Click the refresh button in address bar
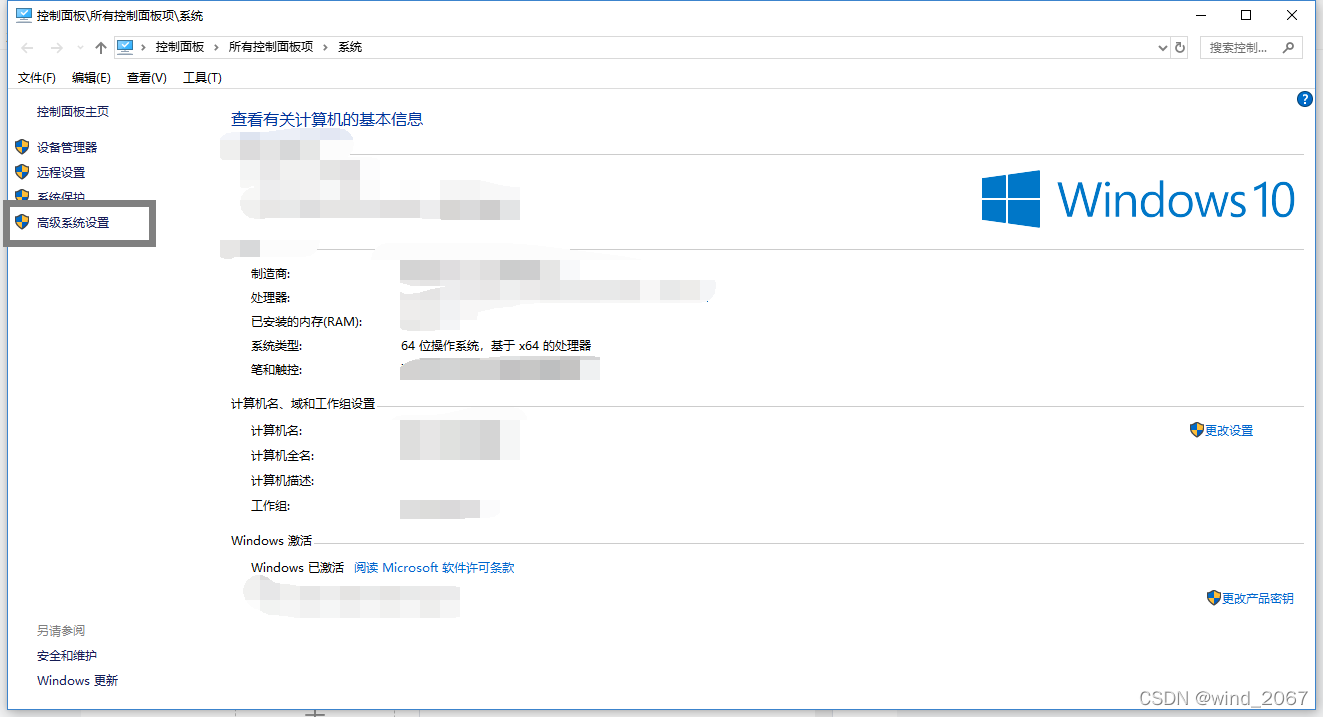 coord(1180,47)
